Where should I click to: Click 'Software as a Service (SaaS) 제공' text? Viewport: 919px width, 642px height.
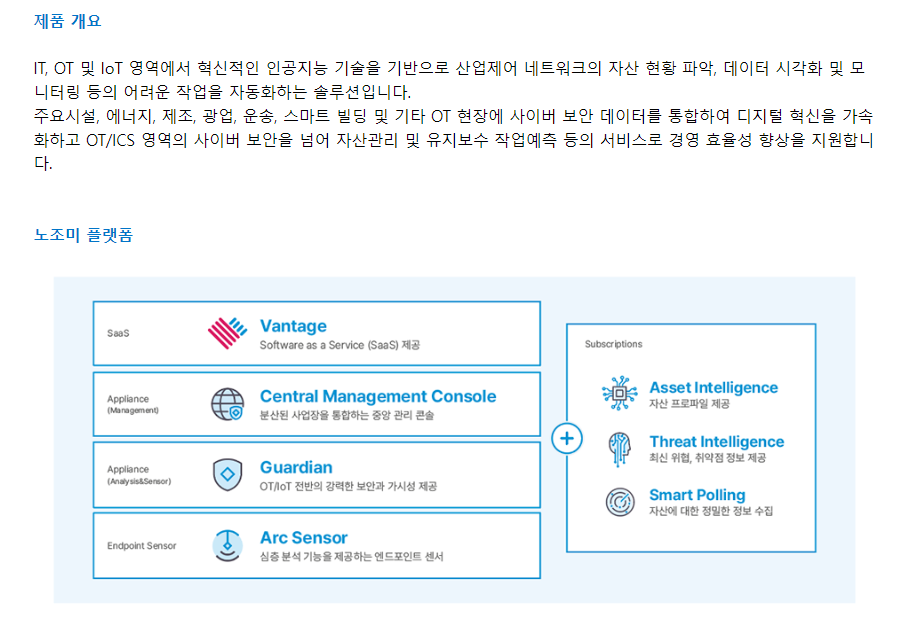coord(339,345)
